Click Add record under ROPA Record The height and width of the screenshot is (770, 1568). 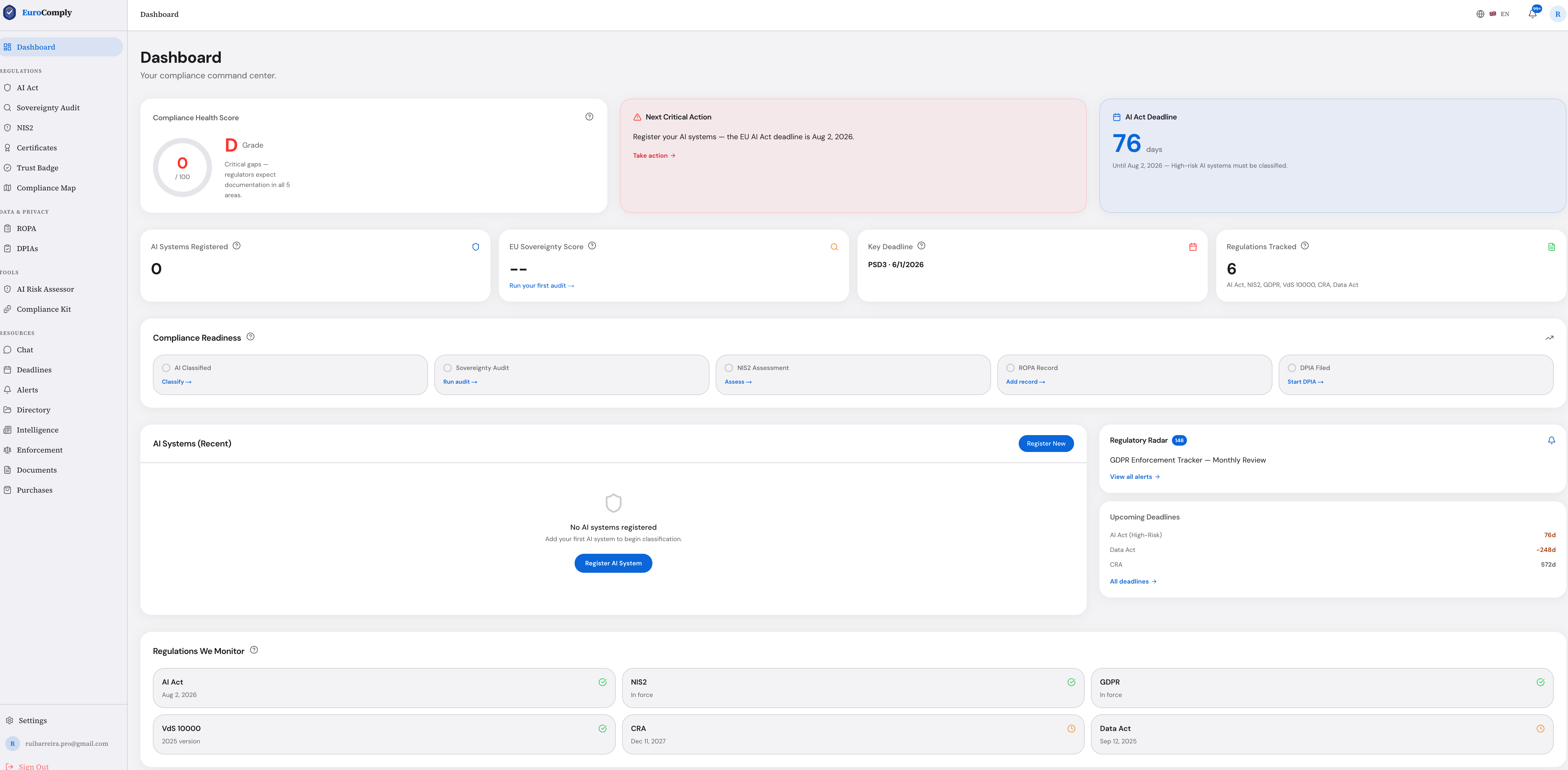(1026, 382)
